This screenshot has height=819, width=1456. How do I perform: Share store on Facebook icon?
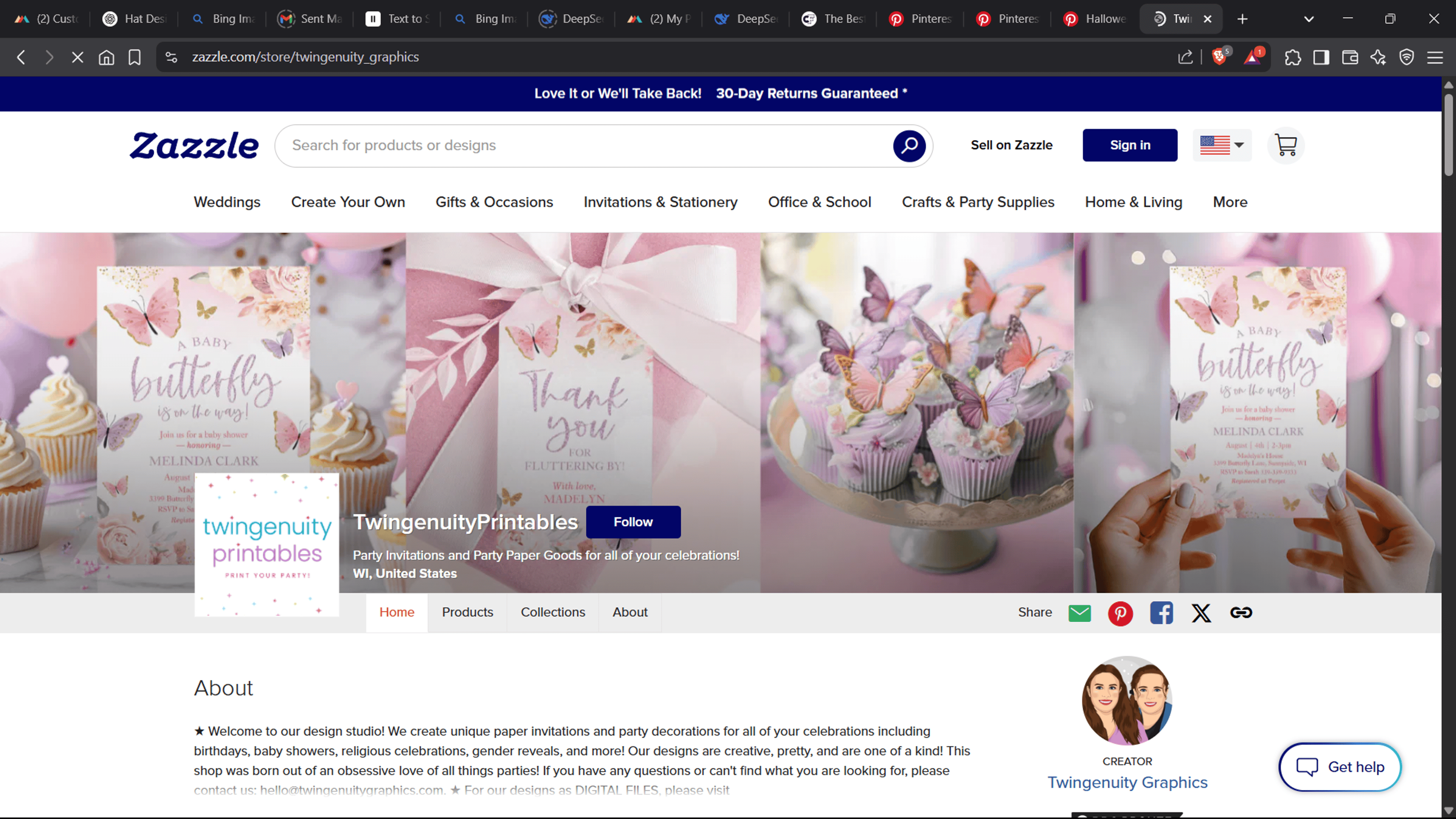pos(1161,613)
